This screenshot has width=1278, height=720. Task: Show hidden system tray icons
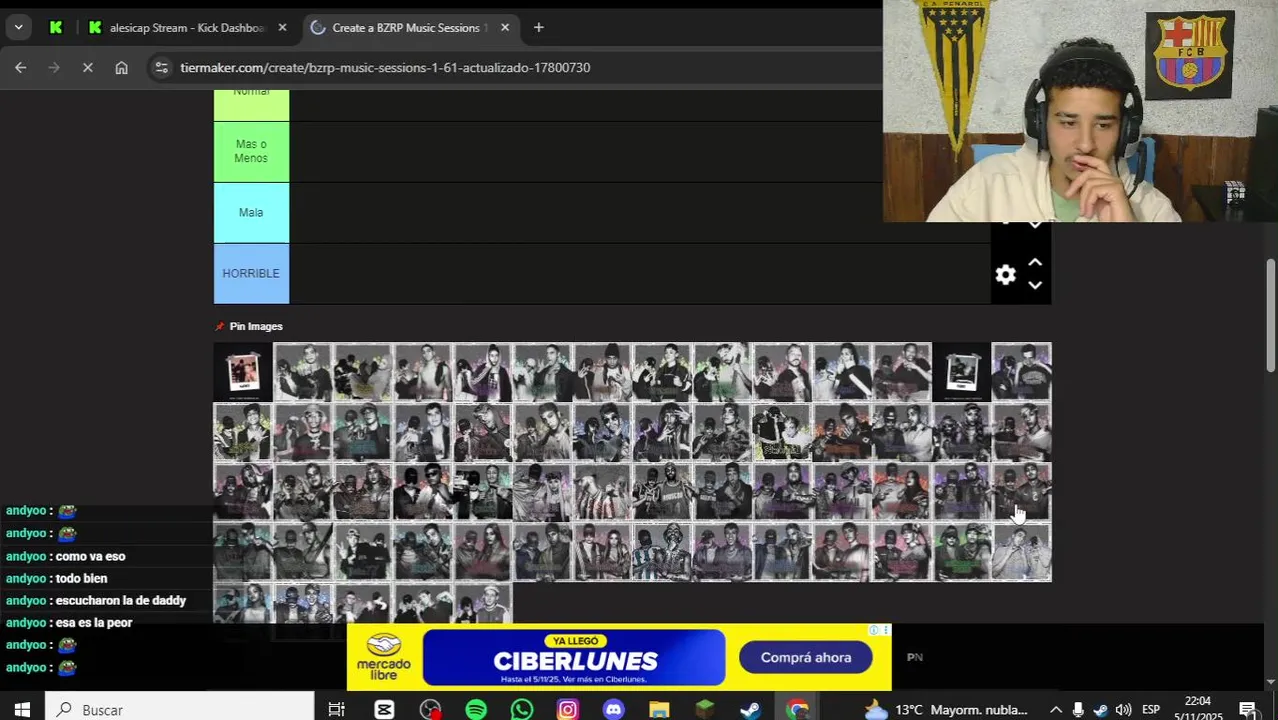(x=1055, y=709)
